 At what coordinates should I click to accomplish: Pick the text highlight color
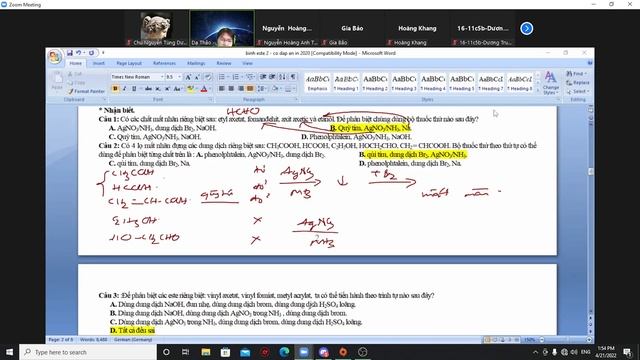tap(191, 89)
